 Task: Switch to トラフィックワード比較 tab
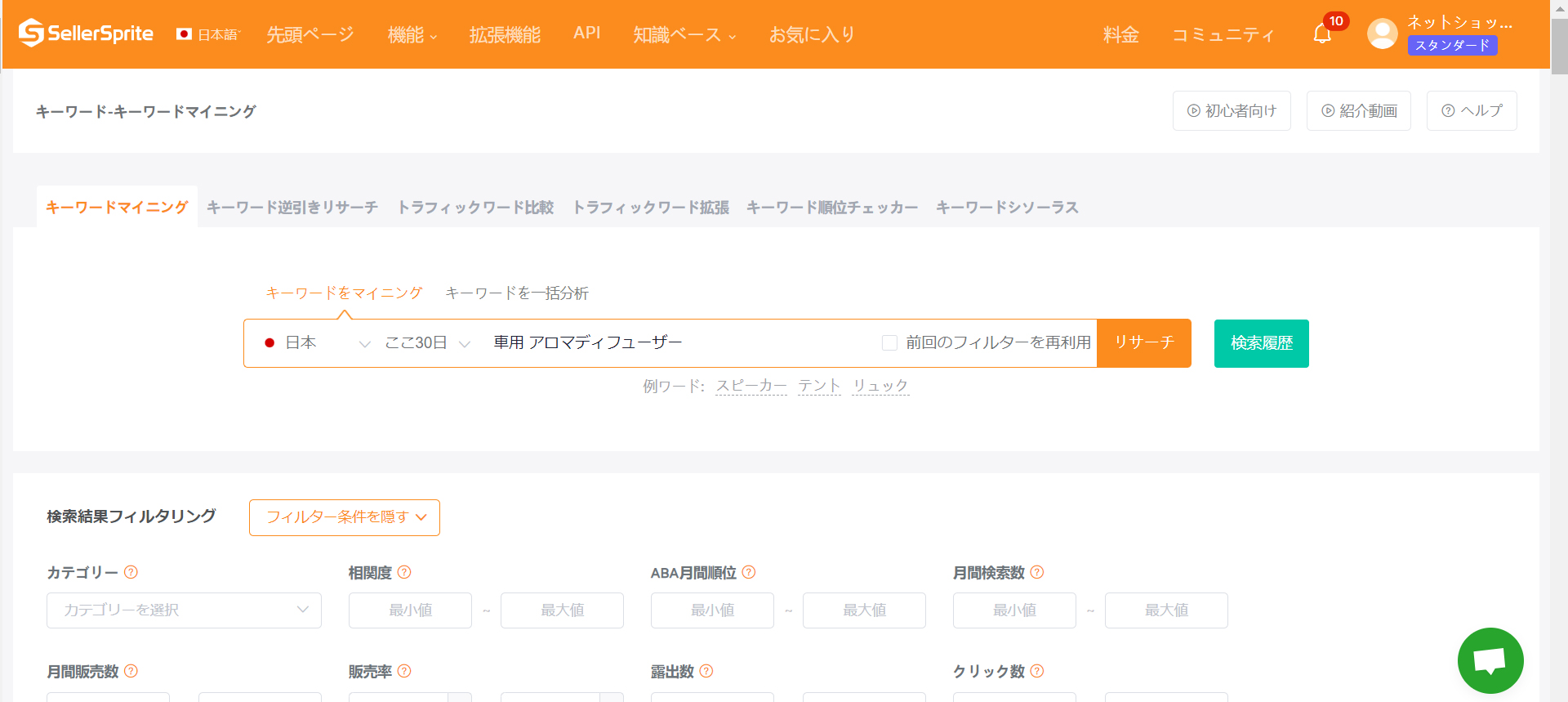[x=475, y=207]
